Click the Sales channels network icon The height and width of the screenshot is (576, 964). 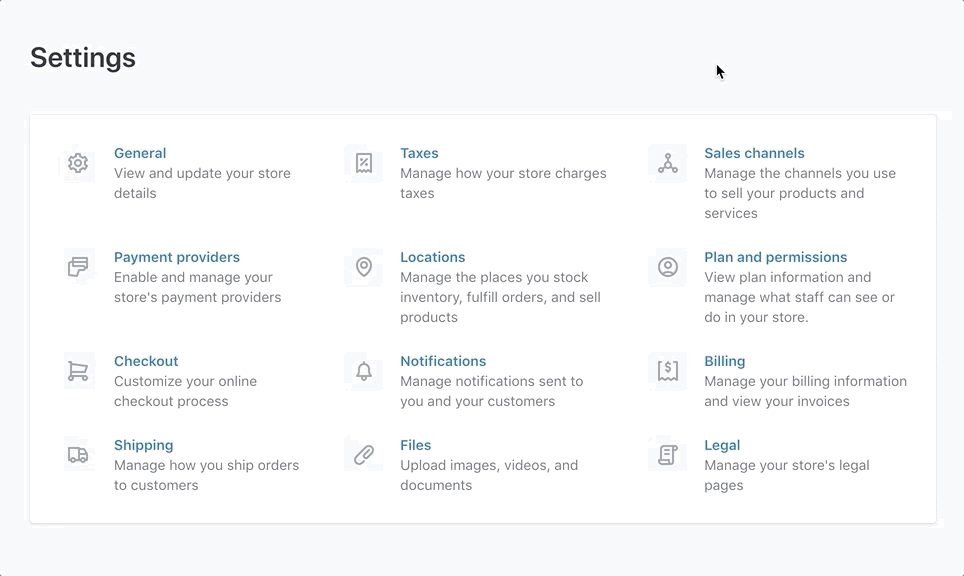668,163
